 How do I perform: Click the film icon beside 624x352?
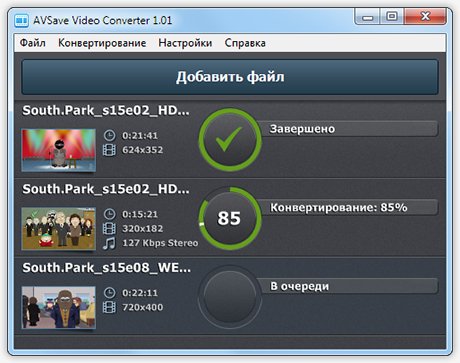click(x=109, y=150)
